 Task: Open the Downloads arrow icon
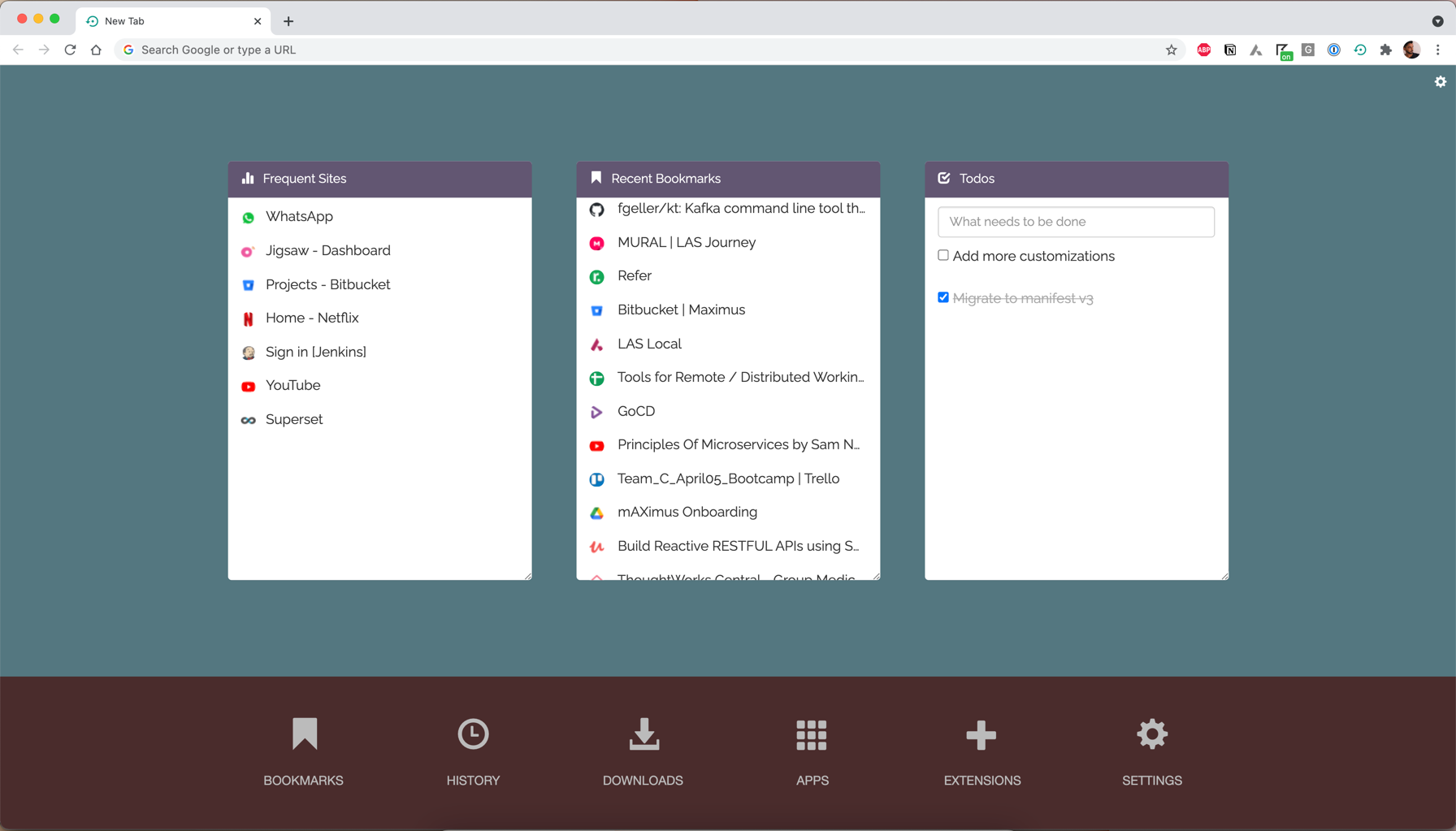[643, 734]
